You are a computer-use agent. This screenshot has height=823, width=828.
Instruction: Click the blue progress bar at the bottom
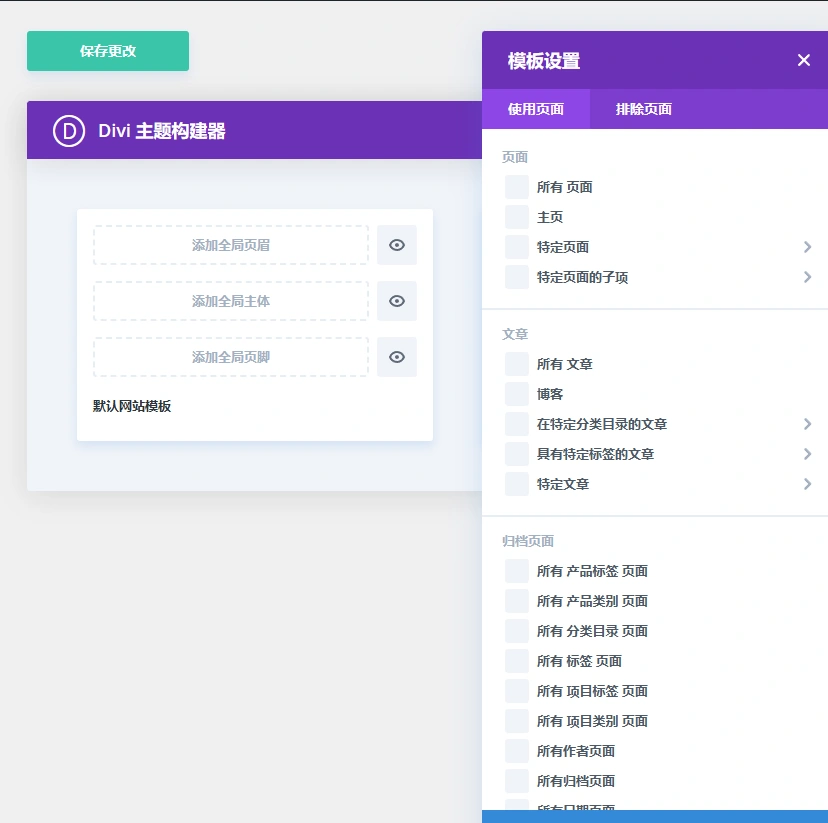655,819
